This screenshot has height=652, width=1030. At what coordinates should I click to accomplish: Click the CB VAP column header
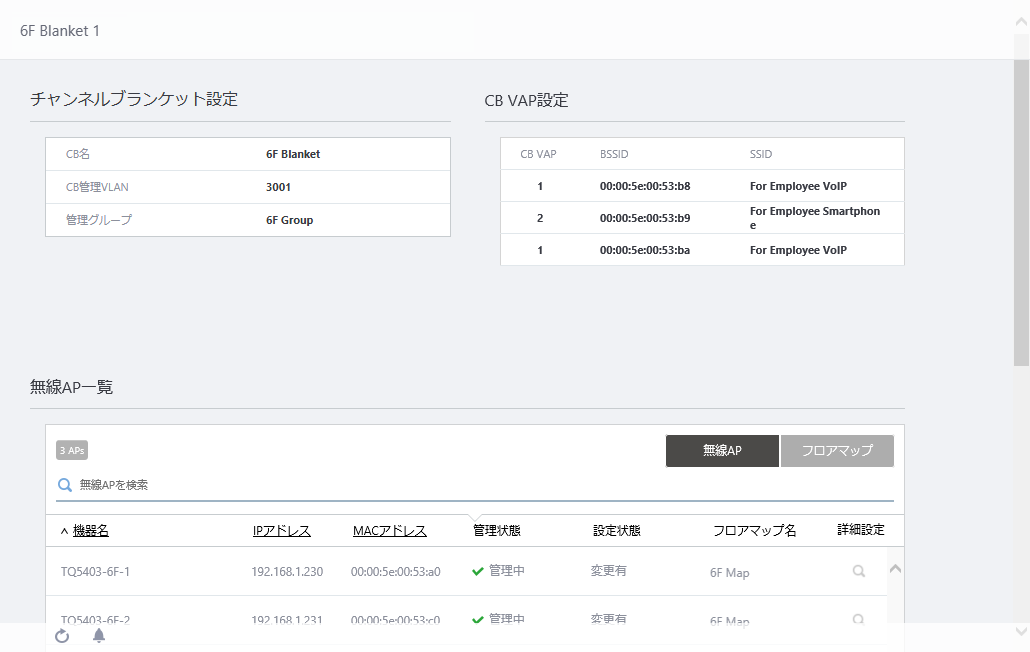pyautogui.click(x=538, y=154)
